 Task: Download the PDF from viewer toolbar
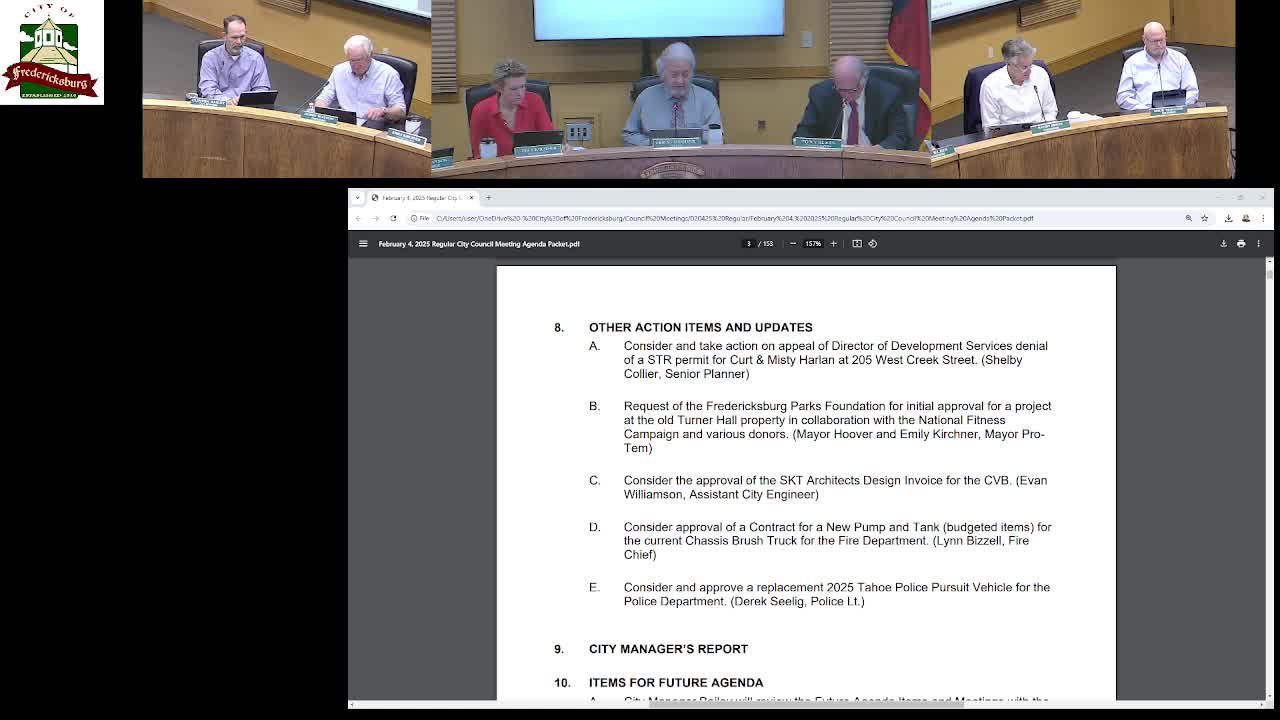pos(1223,244)
